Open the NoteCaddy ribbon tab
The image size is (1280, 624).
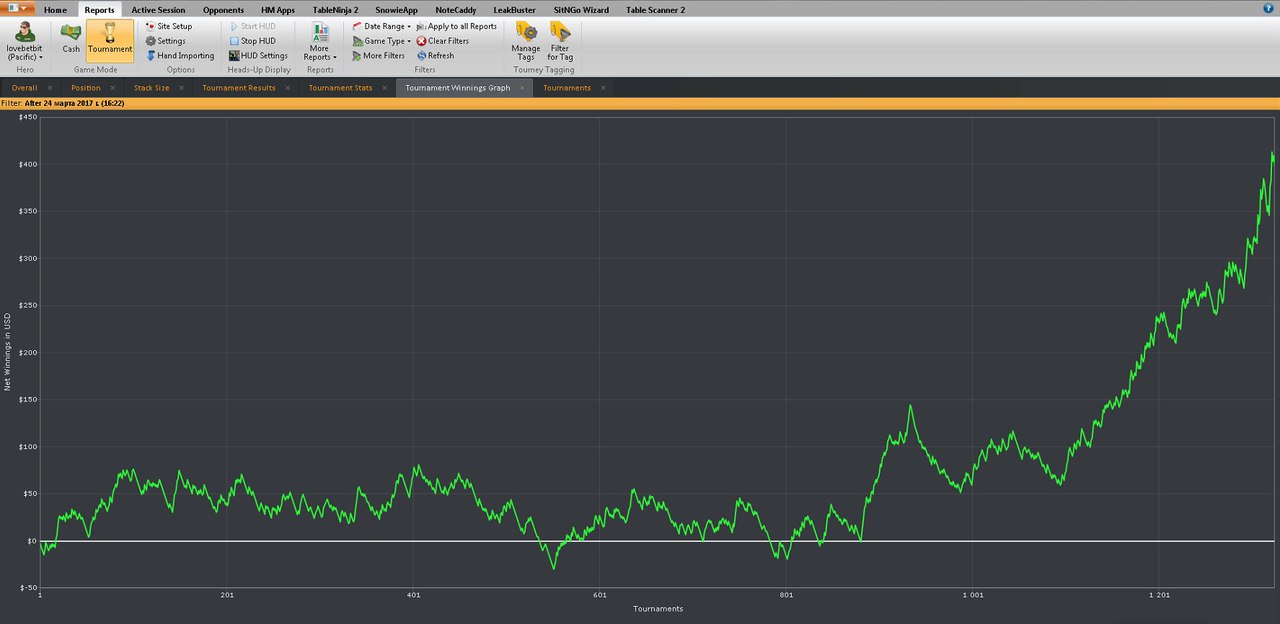click(458, 10)
